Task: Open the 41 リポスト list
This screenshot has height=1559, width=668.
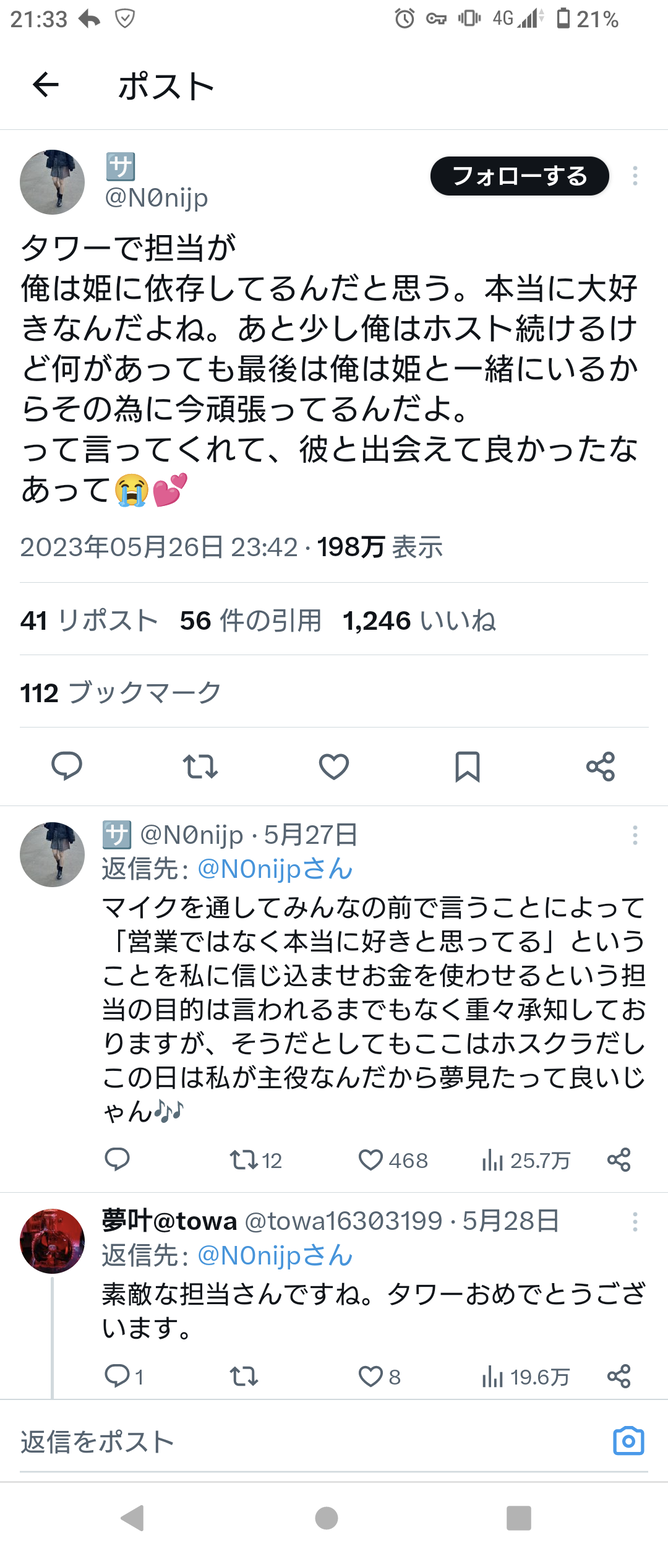Action: coord(89,621)
